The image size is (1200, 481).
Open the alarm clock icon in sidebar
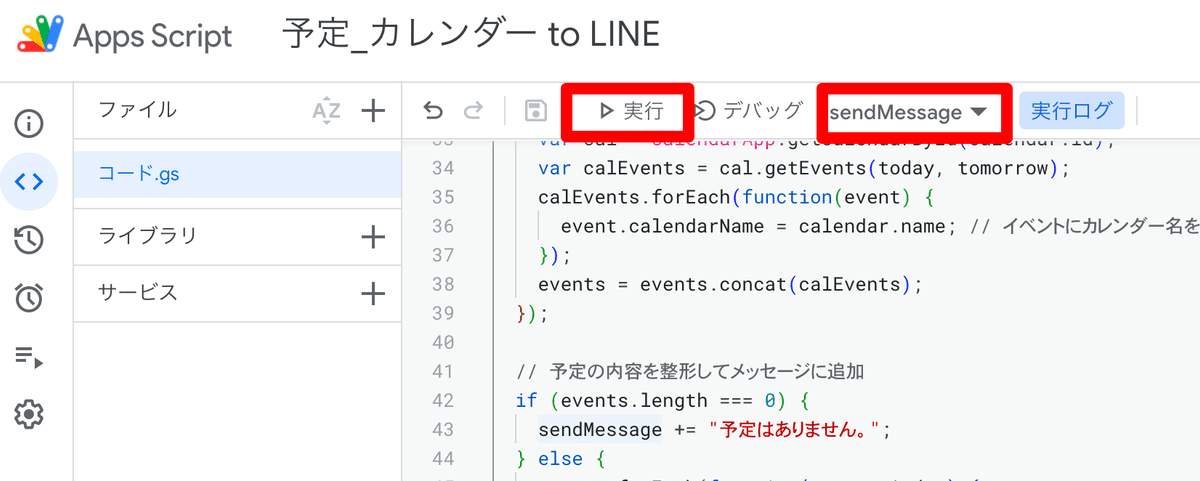point(29,297)
